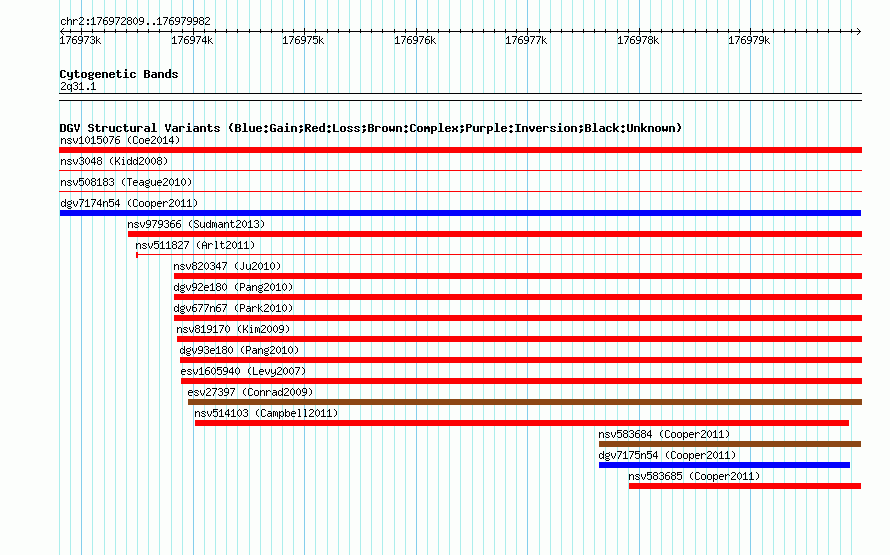Open nsv511827 (Arlt2011) variant label
890x555 pixels.
195,245
